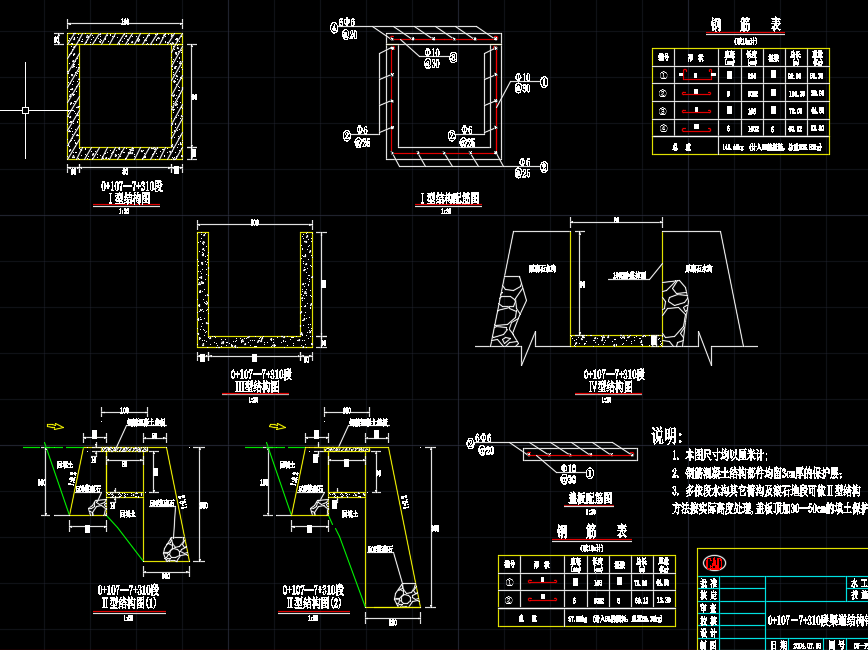Select the 盖板配筋图 drawing title

coord(590,498)
